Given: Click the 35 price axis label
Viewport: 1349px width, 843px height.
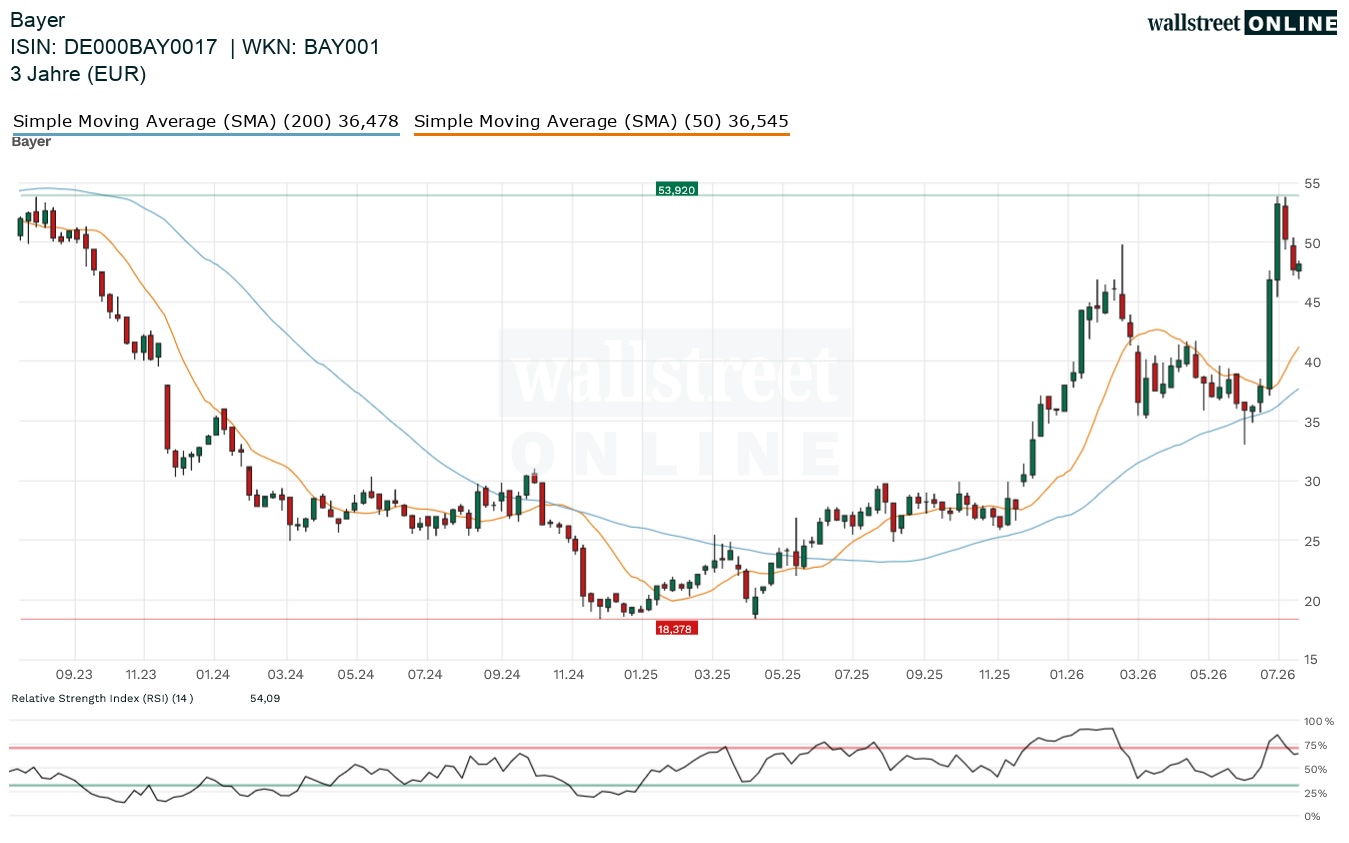Looking at the screenshot, I should 1313,422.
